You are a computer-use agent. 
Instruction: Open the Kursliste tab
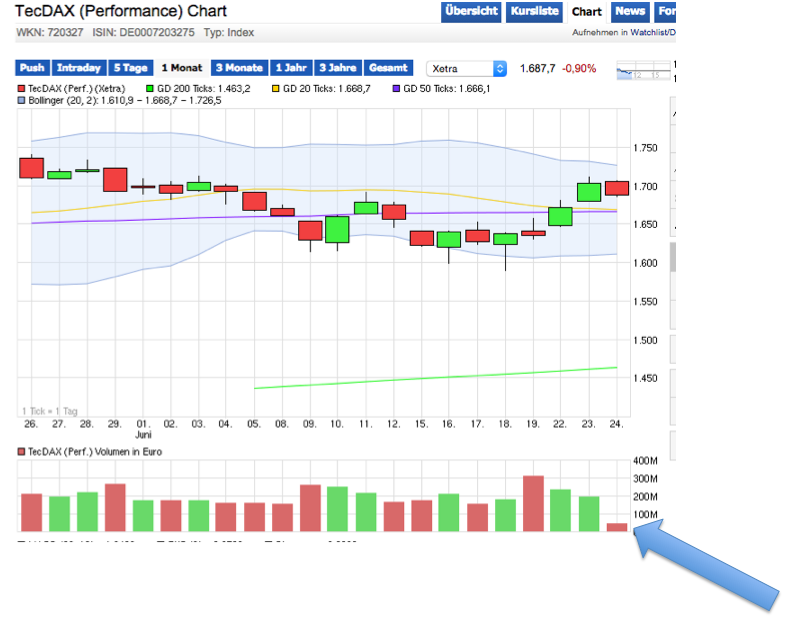tap(534, 12)
